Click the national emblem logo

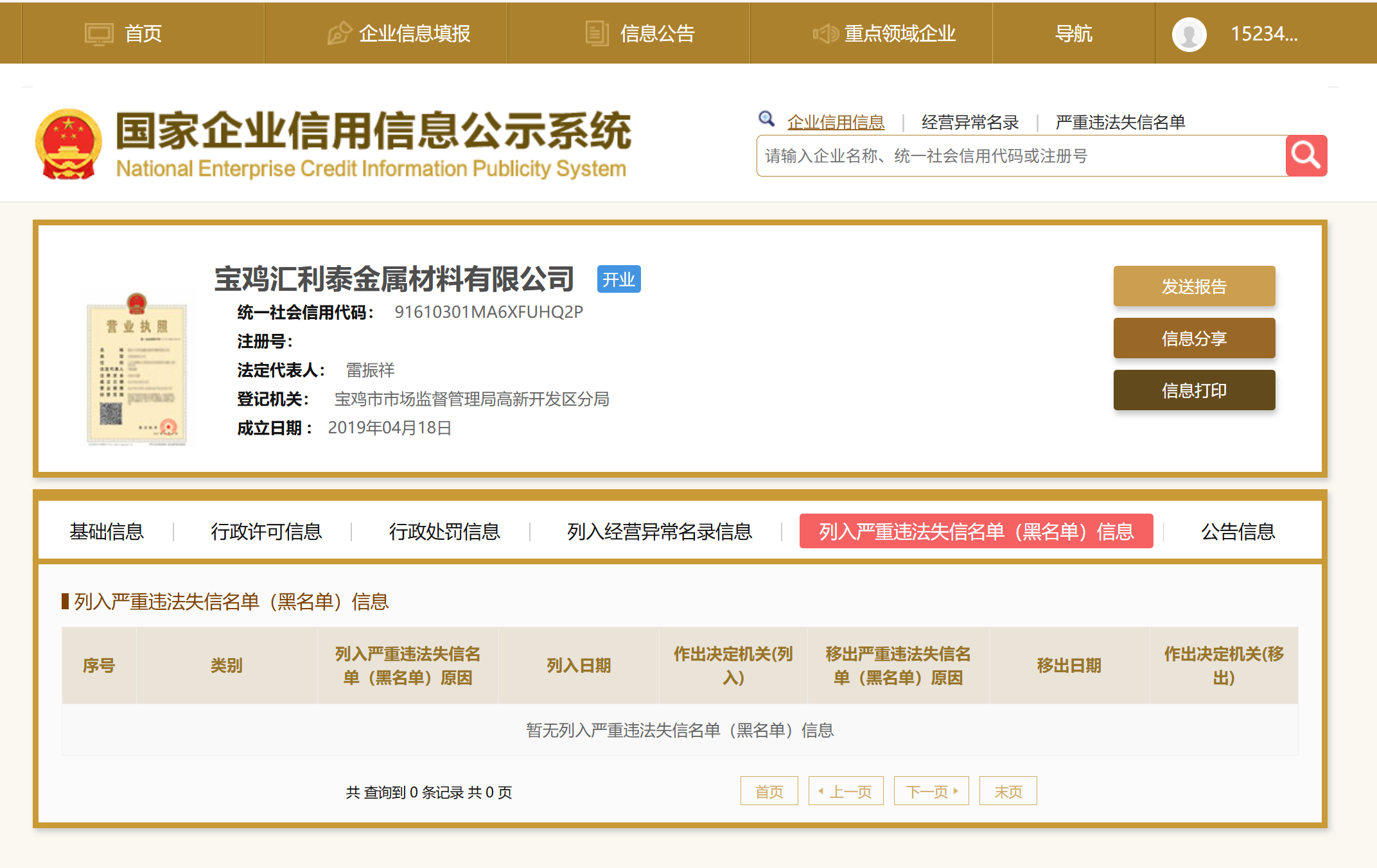[68, 144]
